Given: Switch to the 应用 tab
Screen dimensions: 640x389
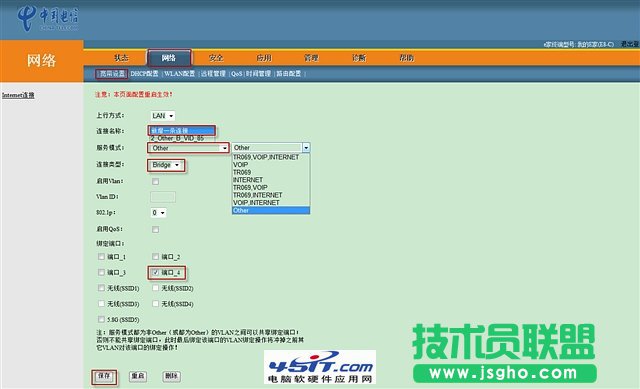Looking at the screenshot, I should 264,58.
